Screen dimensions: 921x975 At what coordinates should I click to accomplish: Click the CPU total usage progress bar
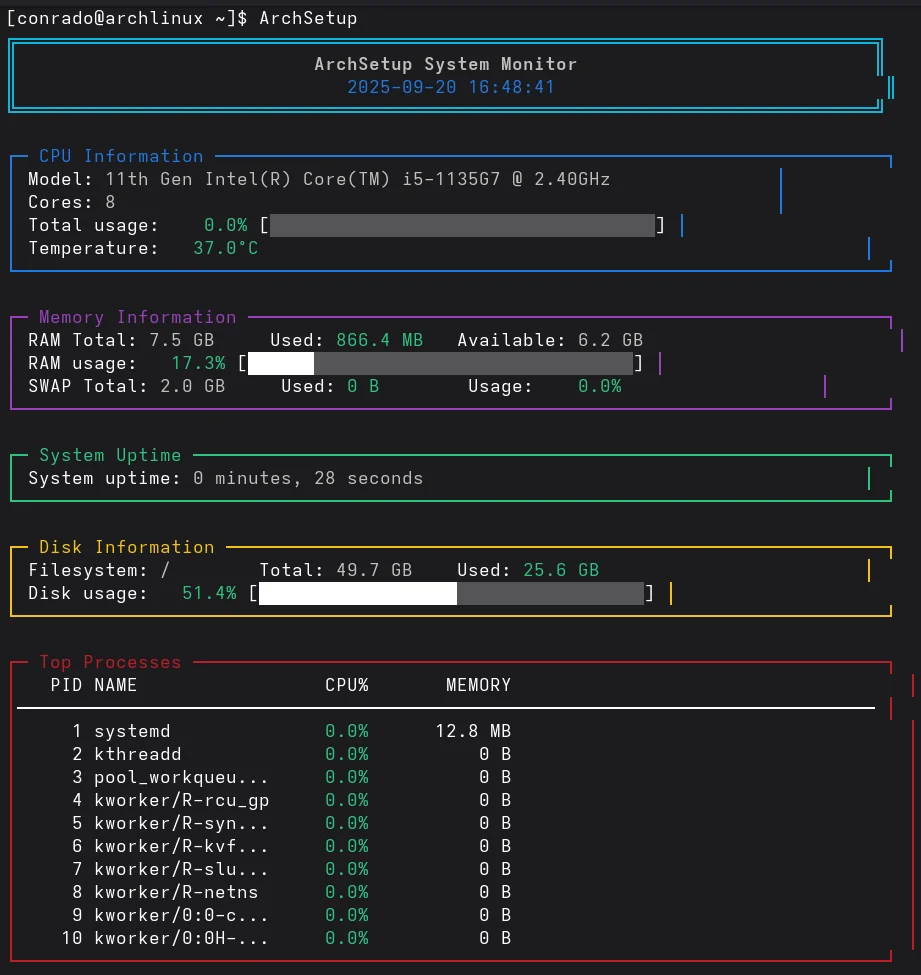tap(462, 225)
